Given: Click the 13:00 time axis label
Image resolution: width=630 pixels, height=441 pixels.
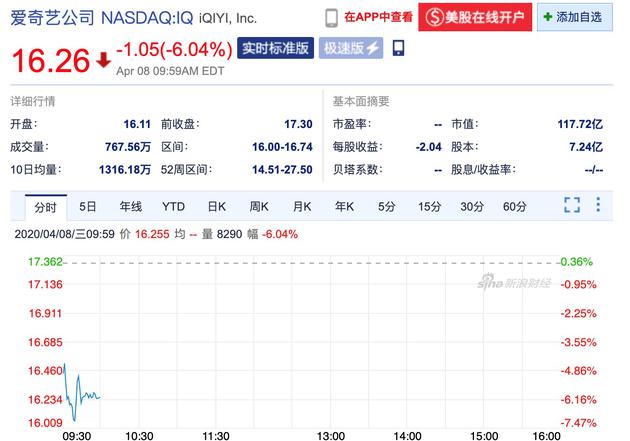Looking at the screenshot, I should pos(331,436).
